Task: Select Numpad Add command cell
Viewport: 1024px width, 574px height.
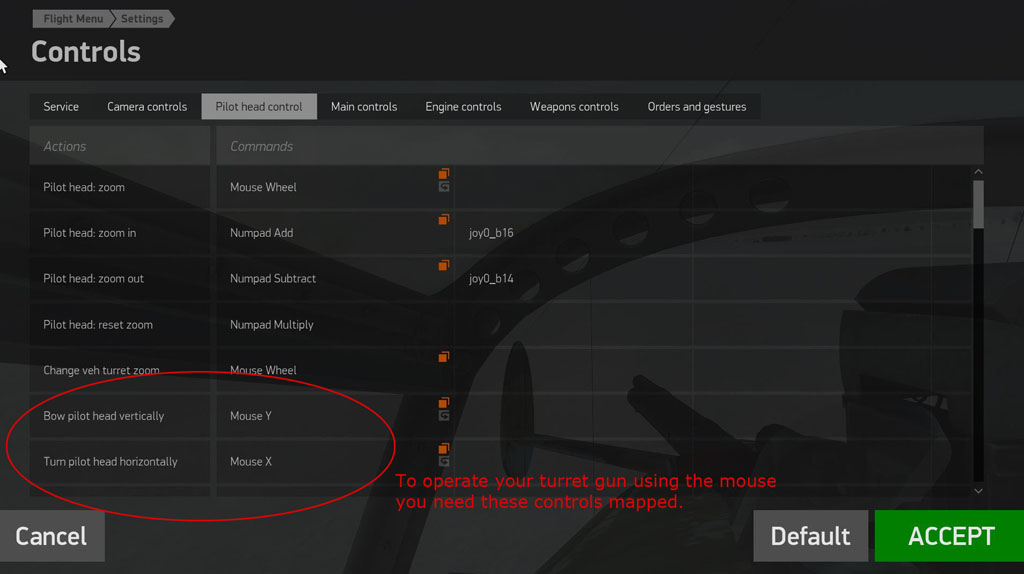Action: point(335,232)
